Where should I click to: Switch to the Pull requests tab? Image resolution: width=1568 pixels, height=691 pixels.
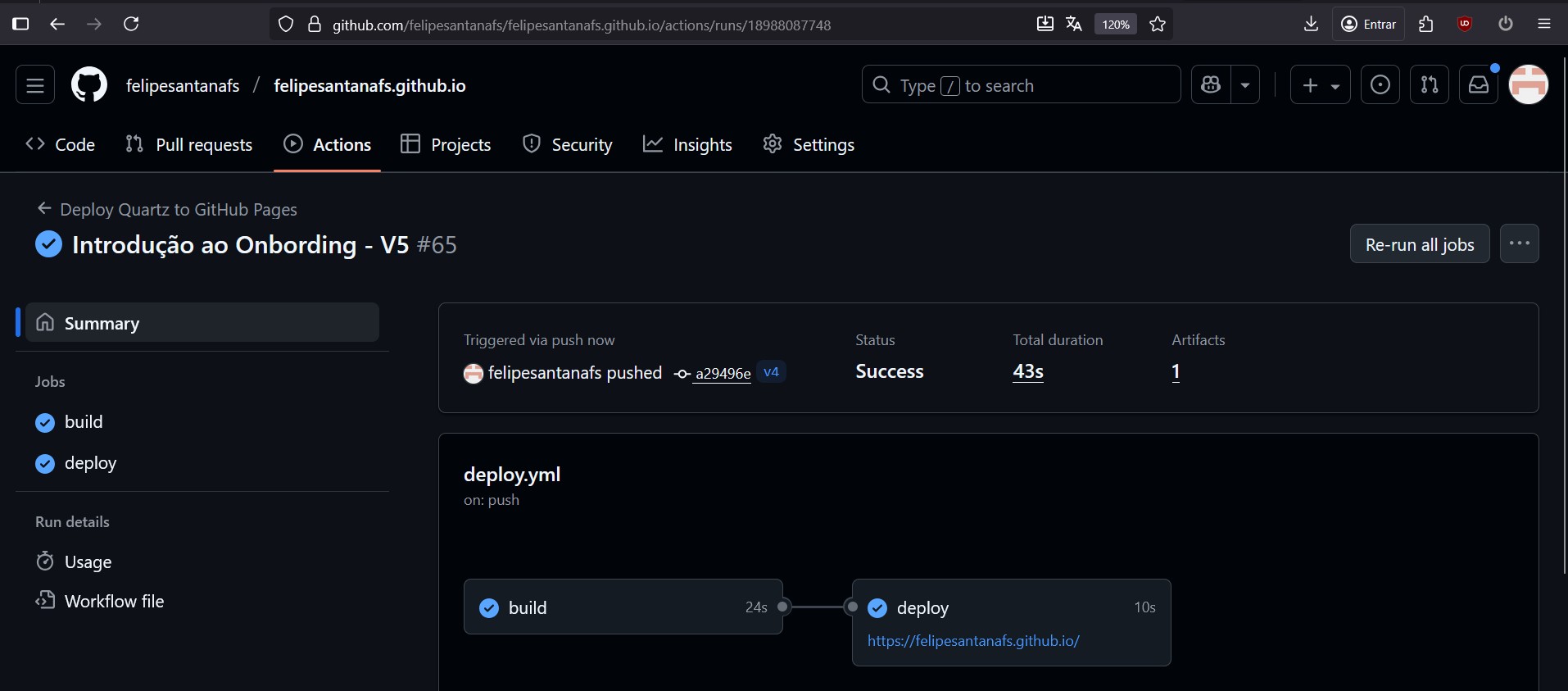pos(189,145)
